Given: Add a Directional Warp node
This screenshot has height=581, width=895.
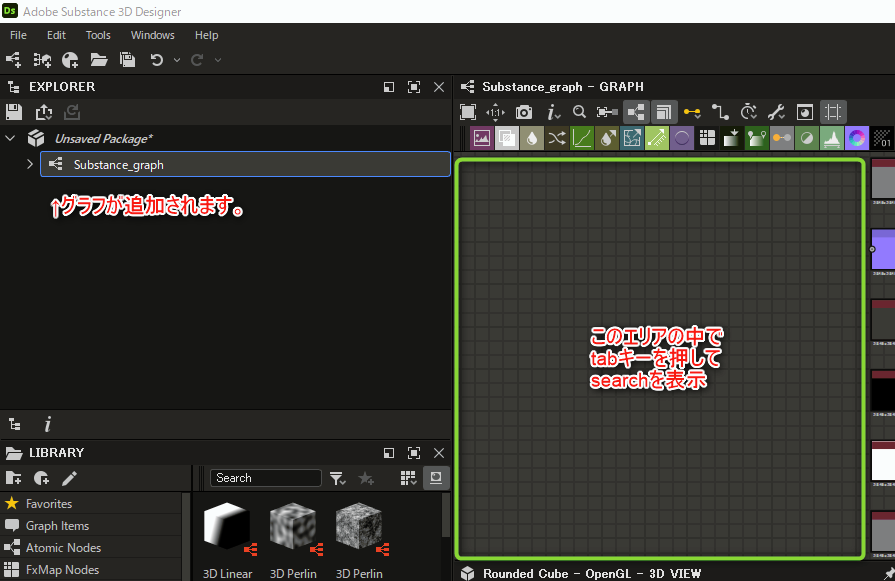Looking at the screenshot, I should point(632,138).
